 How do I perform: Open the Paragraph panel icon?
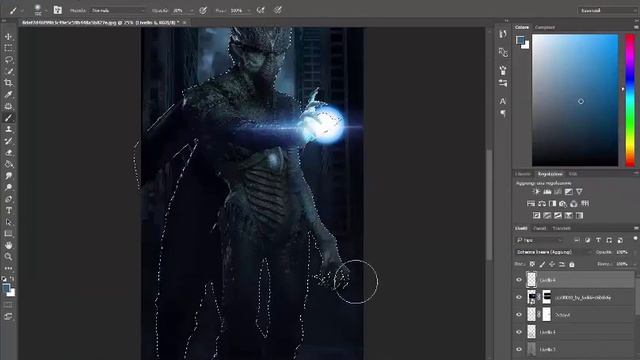(503, 113)
